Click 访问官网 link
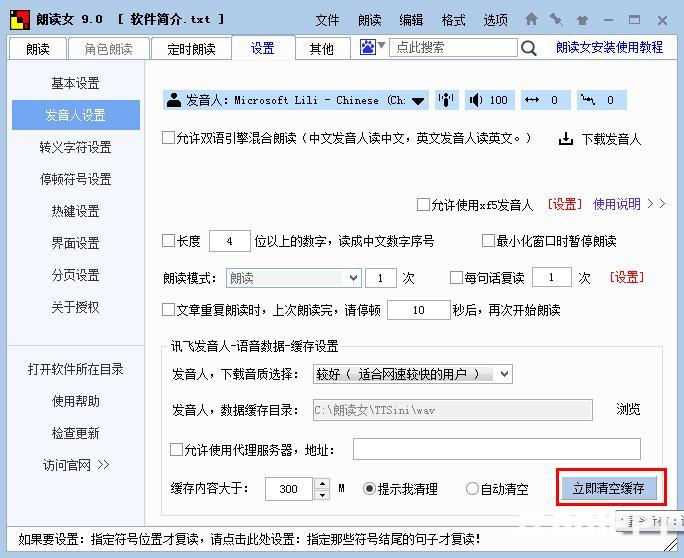Viewport: 684px width, 558px height. click(x=76, y=465)
